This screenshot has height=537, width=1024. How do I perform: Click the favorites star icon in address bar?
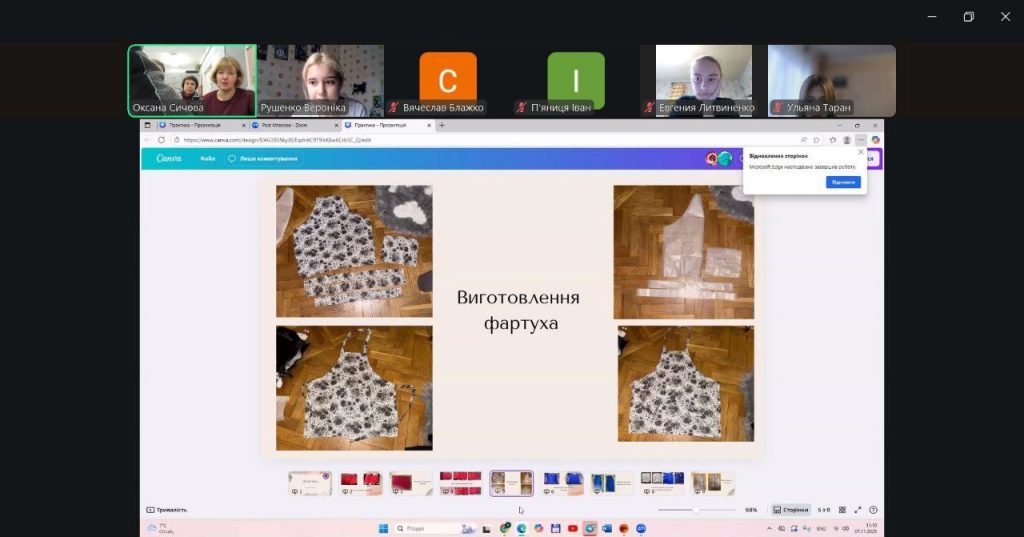[817, 140]
